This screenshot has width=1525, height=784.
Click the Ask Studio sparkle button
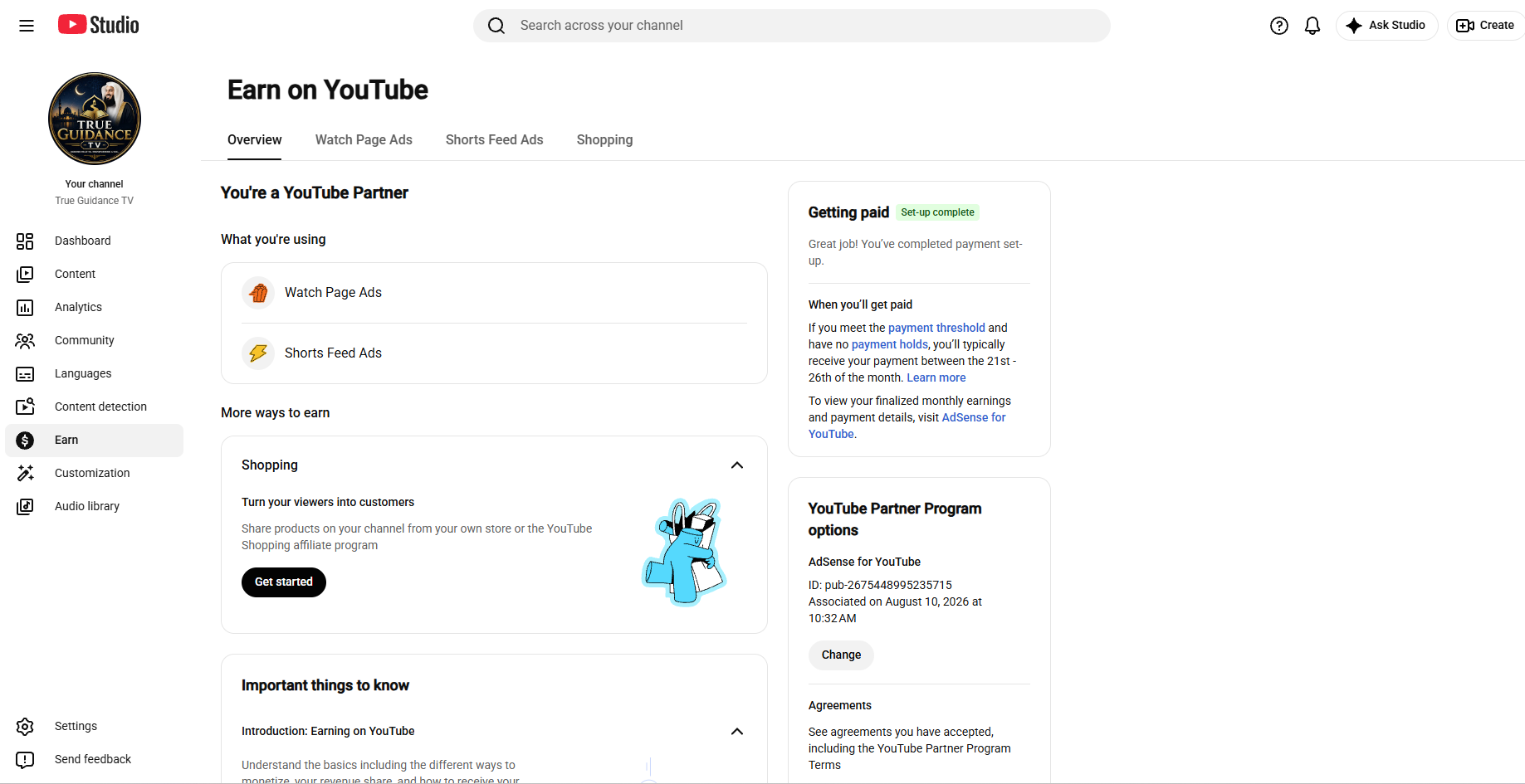click(1386, 26)
